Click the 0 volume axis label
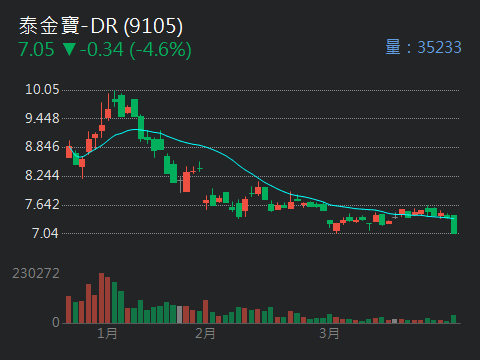The height and width of the screenshot is (360, 480). coord(56,322)
